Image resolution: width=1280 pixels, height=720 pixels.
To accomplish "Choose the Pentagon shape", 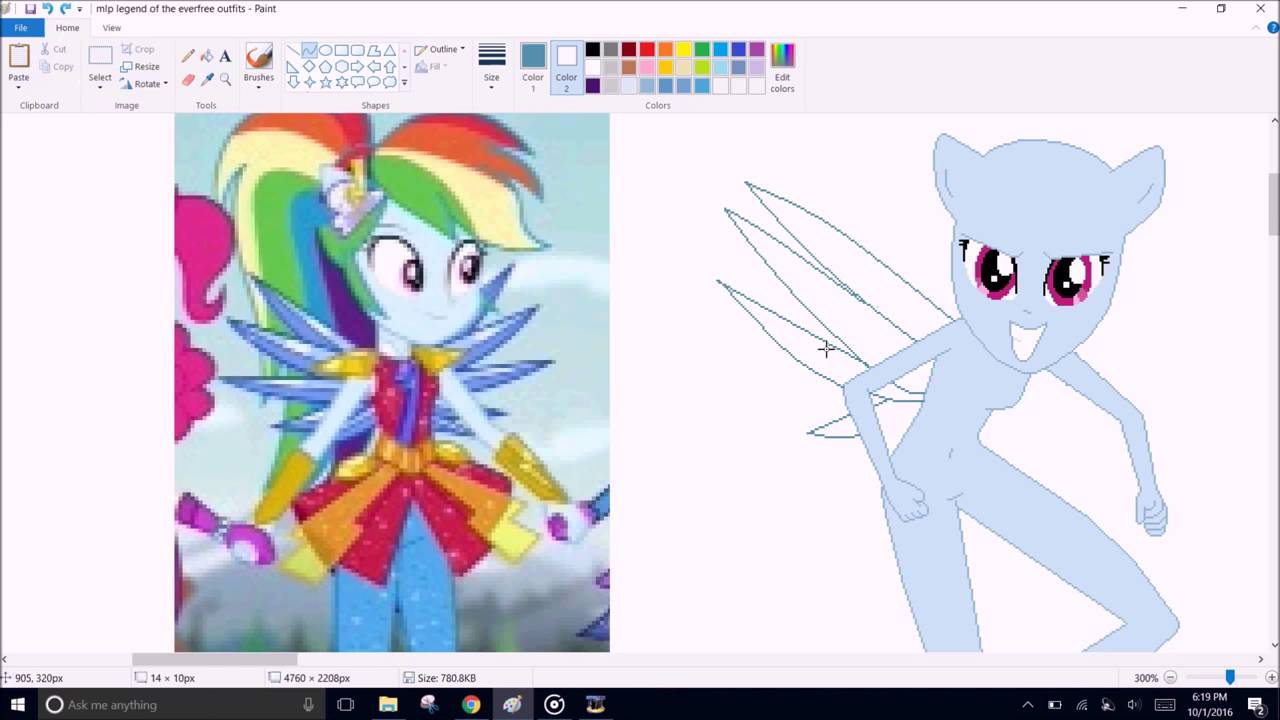I will (325, 66).
